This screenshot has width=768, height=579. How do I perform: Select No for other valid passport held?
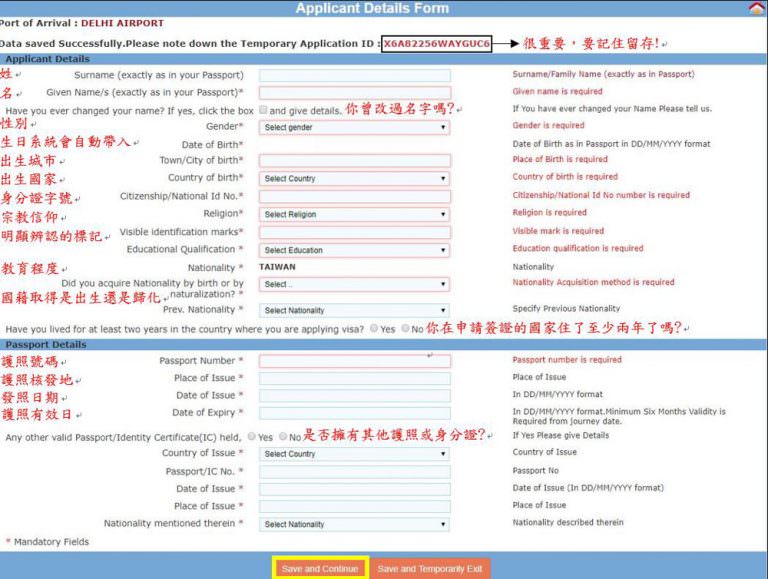point(283,437)
